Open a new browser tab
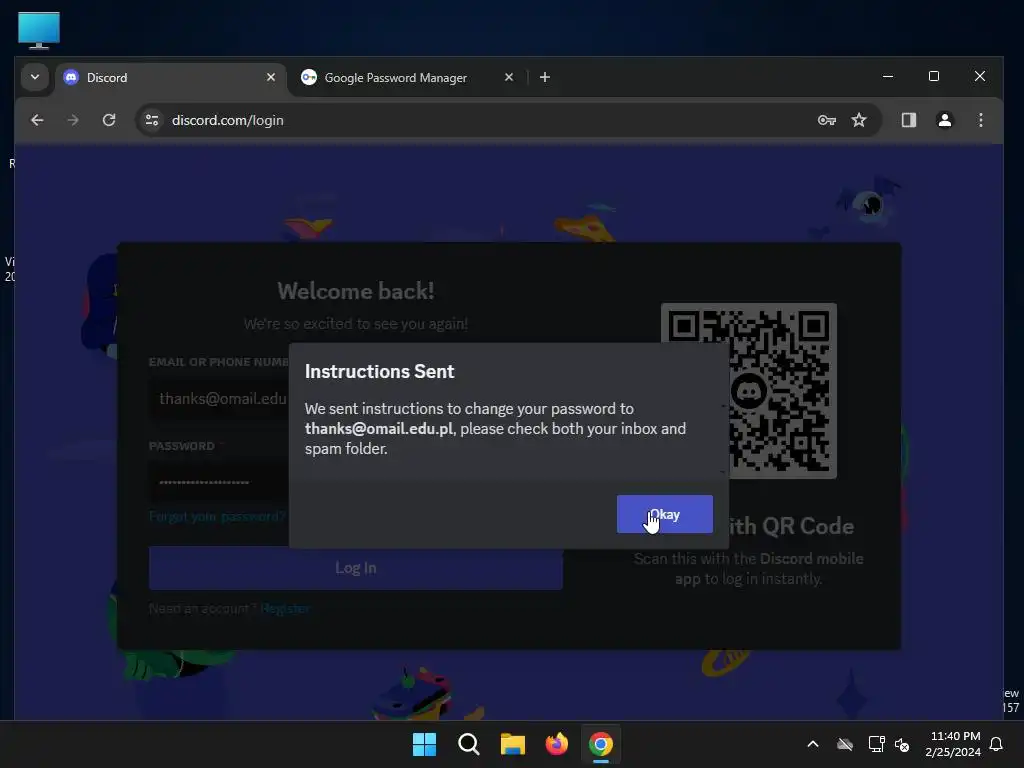This screenshot has width=1024, height=768. pyautogui.click(x=545, y=77)
